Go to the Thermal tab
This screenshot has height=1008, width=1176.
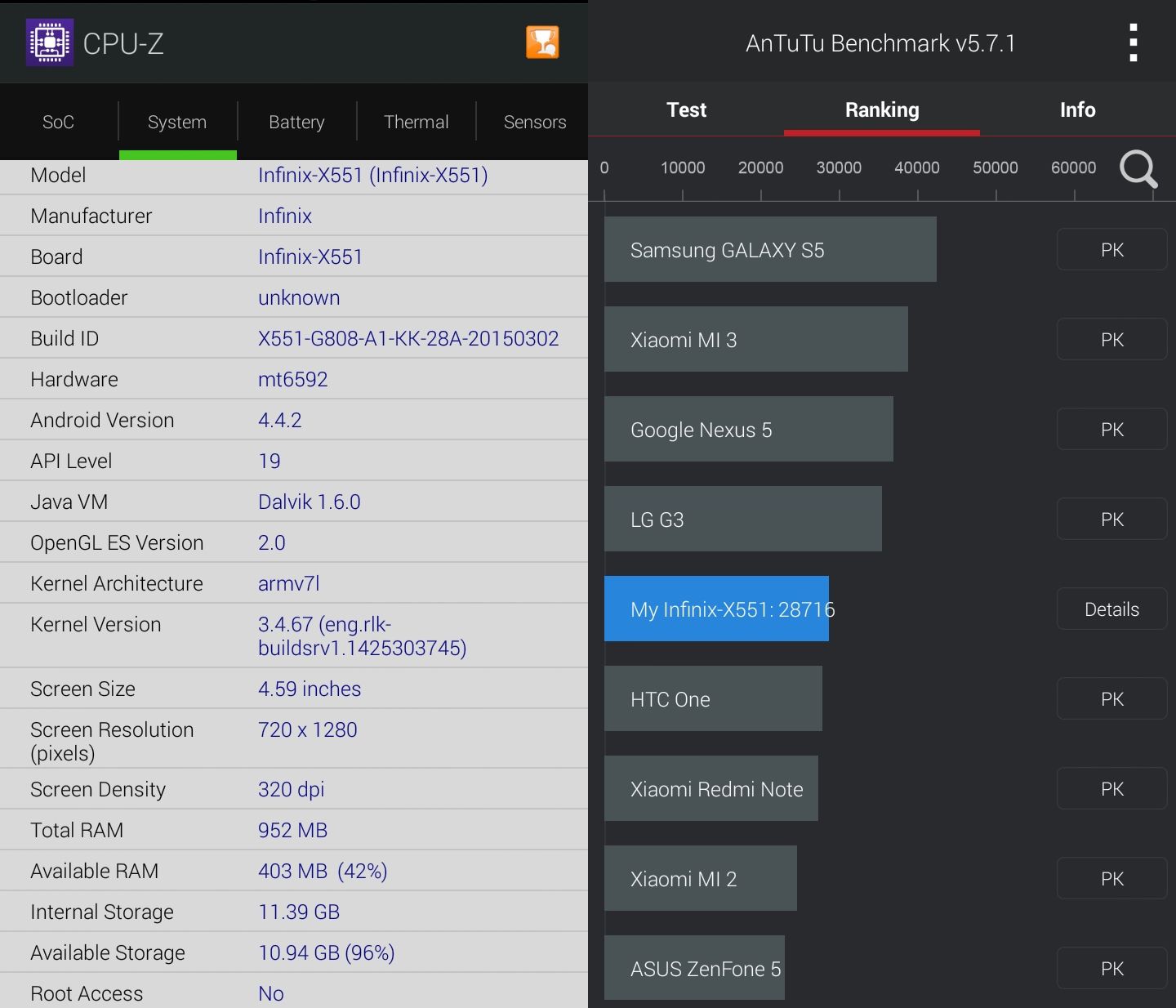tap(416, 122)
